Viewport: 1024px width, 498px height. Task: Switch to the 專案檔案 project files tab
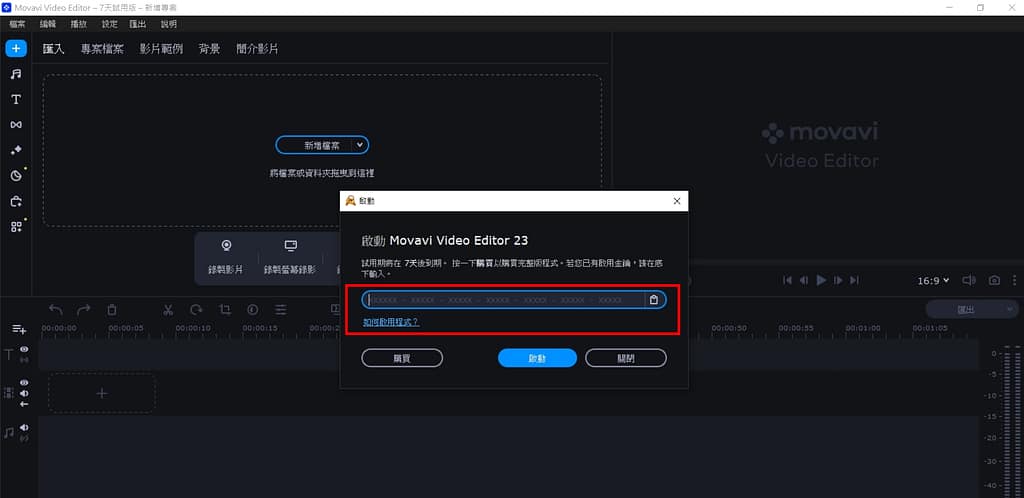click(102, 49)
